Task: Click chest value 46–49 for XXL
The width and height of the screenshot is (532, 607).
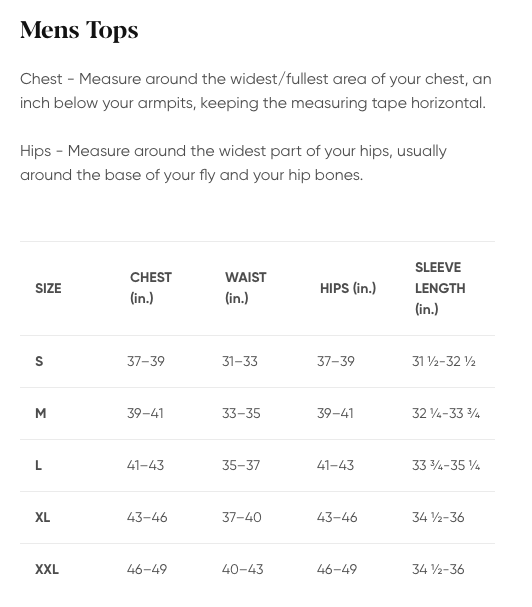Action: click(147, 569)
